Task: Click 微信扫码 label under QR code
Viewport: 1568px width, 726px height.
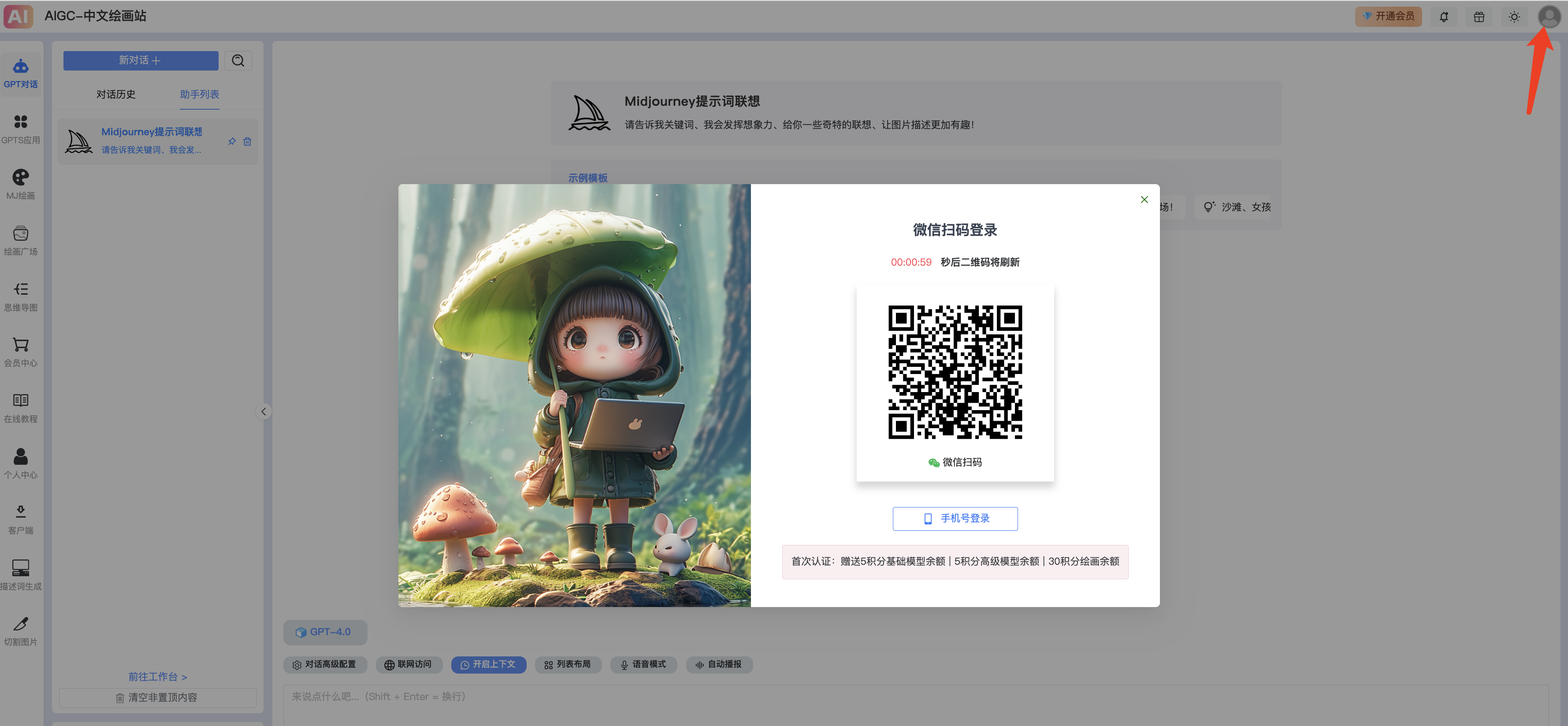Action: 955,463
